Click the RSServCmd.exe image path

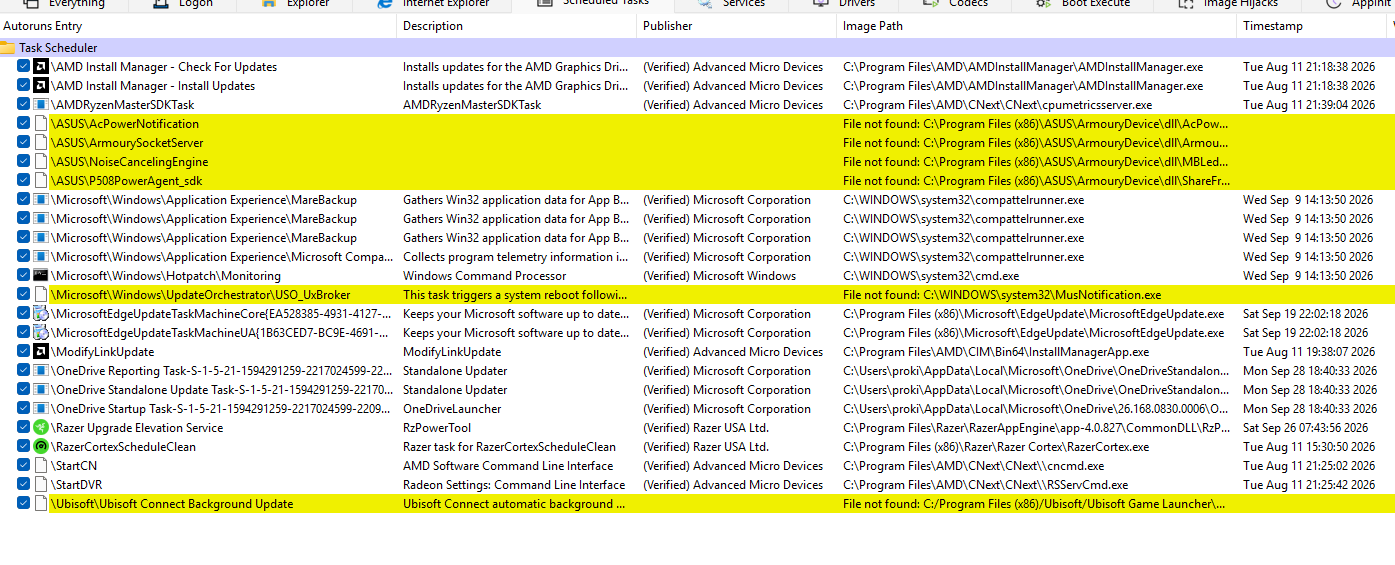[985, 485]
